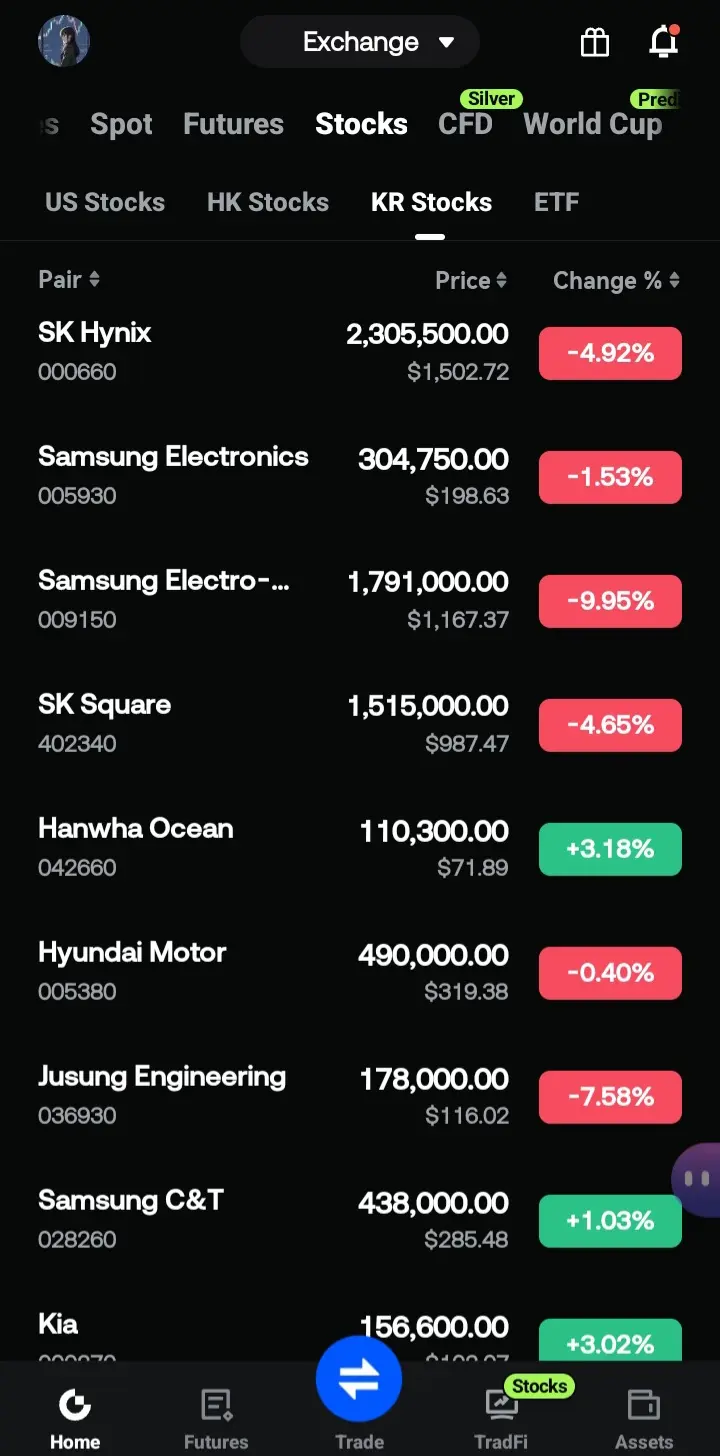Sort the list by Change %
Screen dimensions: 720x1456
click(x=616, y=281)
